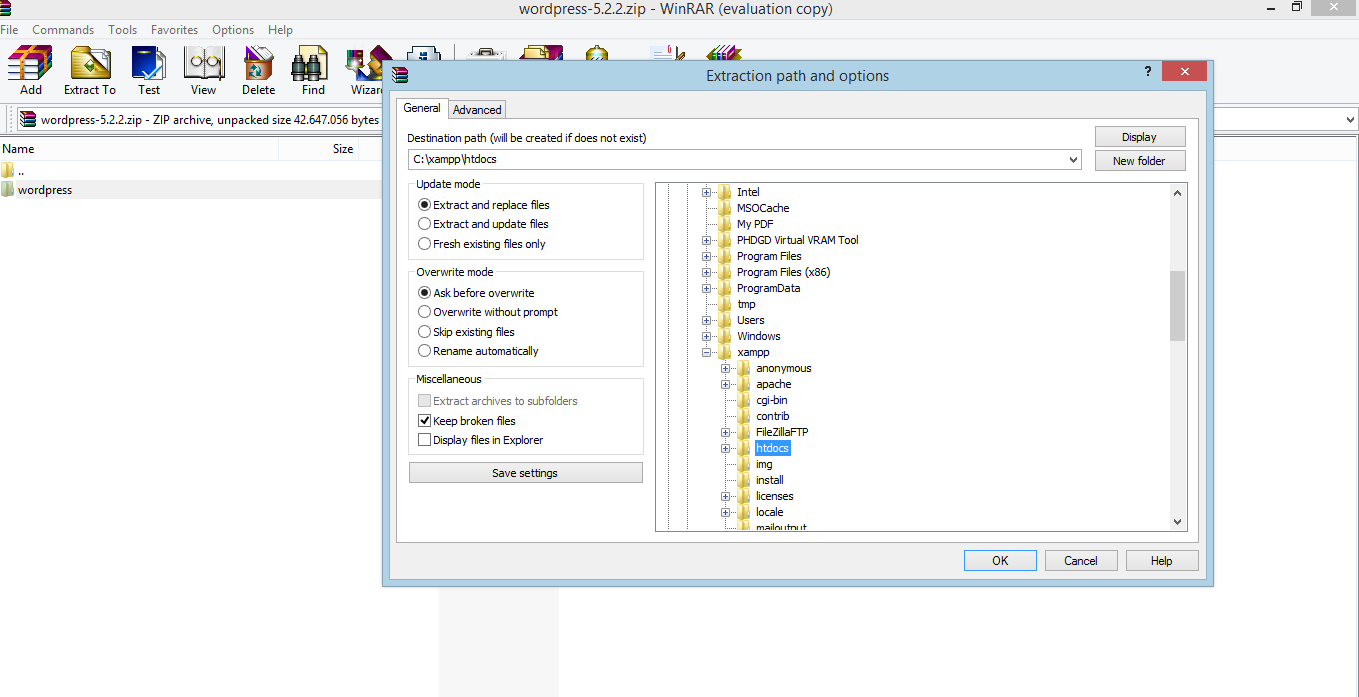Click the xampp folder icon
Image resolution: width=1359 pixels, height=697 pixels.
coord(725,352)
